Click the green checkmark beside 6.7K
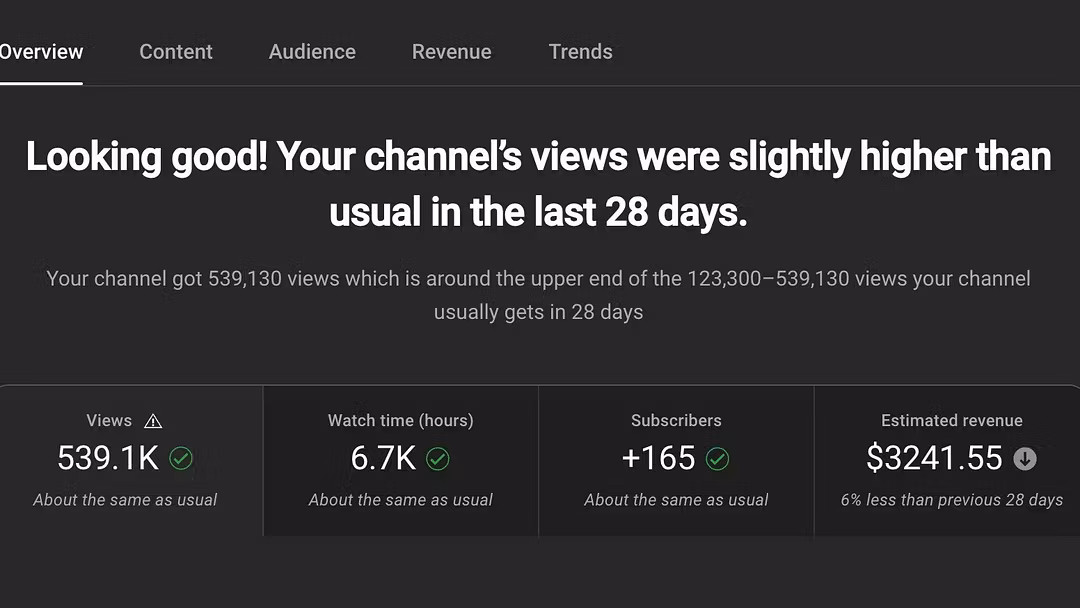 (438, 458)
